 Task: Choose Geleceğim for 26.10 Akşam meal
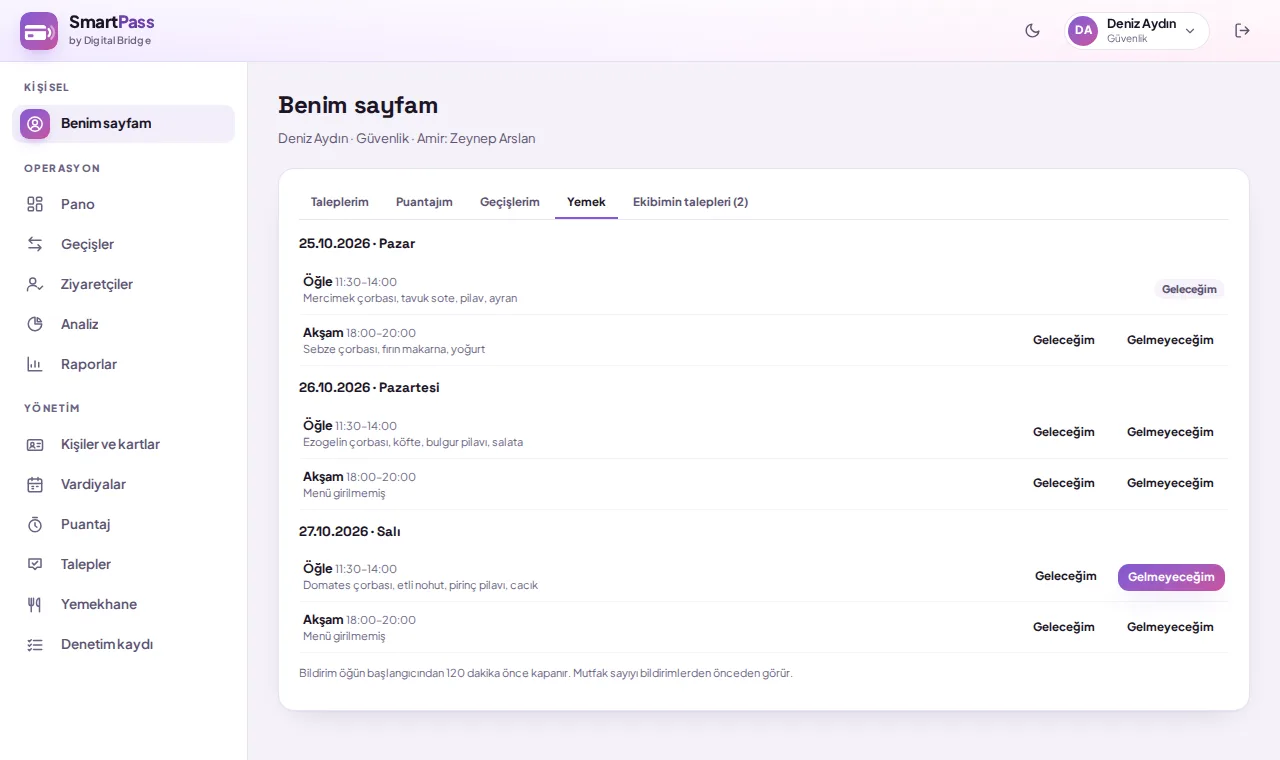(1064, 483)
